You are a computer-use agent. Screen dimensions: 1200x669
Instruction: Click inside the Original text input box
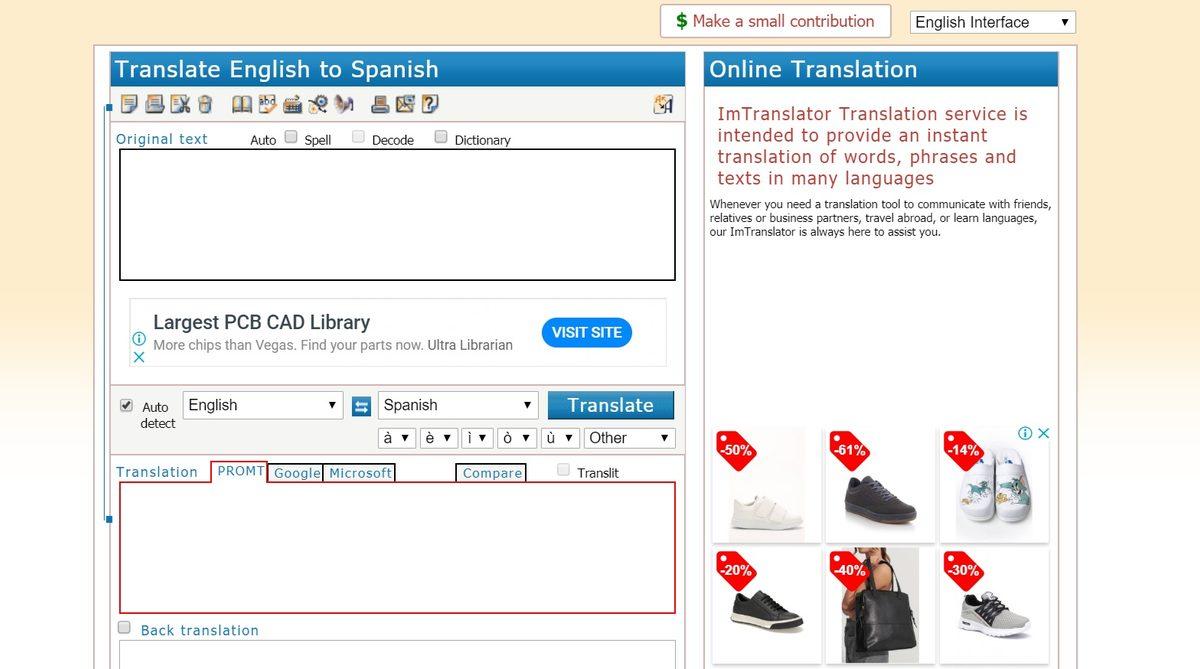pyautogui.click(x=397, y=214)
